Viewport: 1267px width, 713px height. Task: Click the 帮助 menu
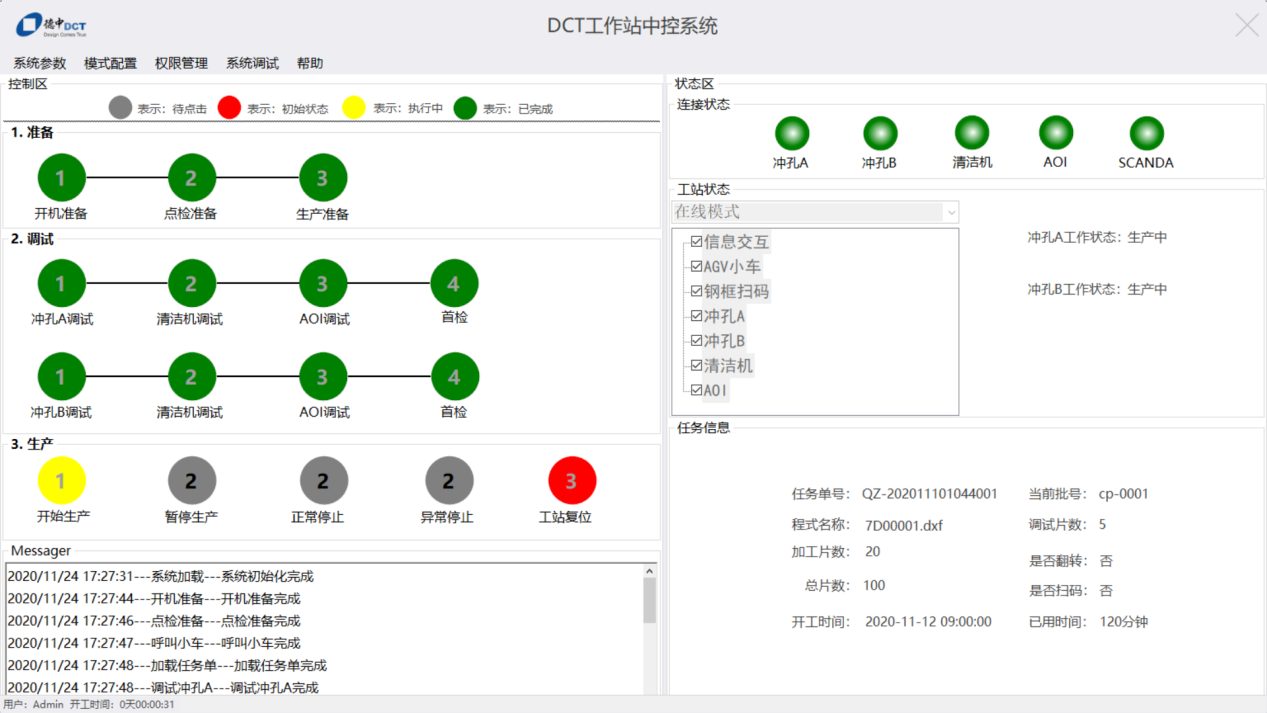[x=310, y=63]
